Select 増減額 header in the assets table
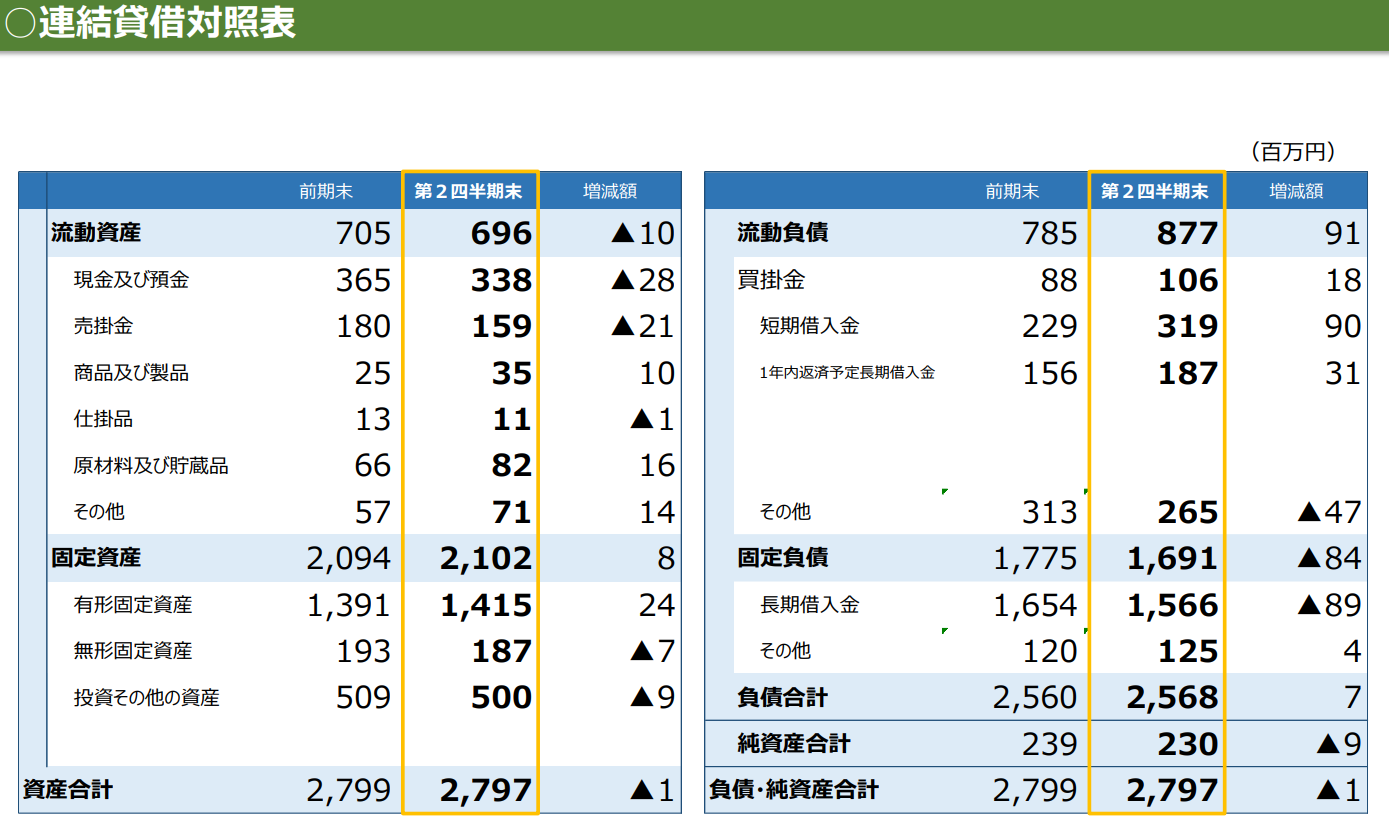The image size is (1389, 827). coord(610,191)
